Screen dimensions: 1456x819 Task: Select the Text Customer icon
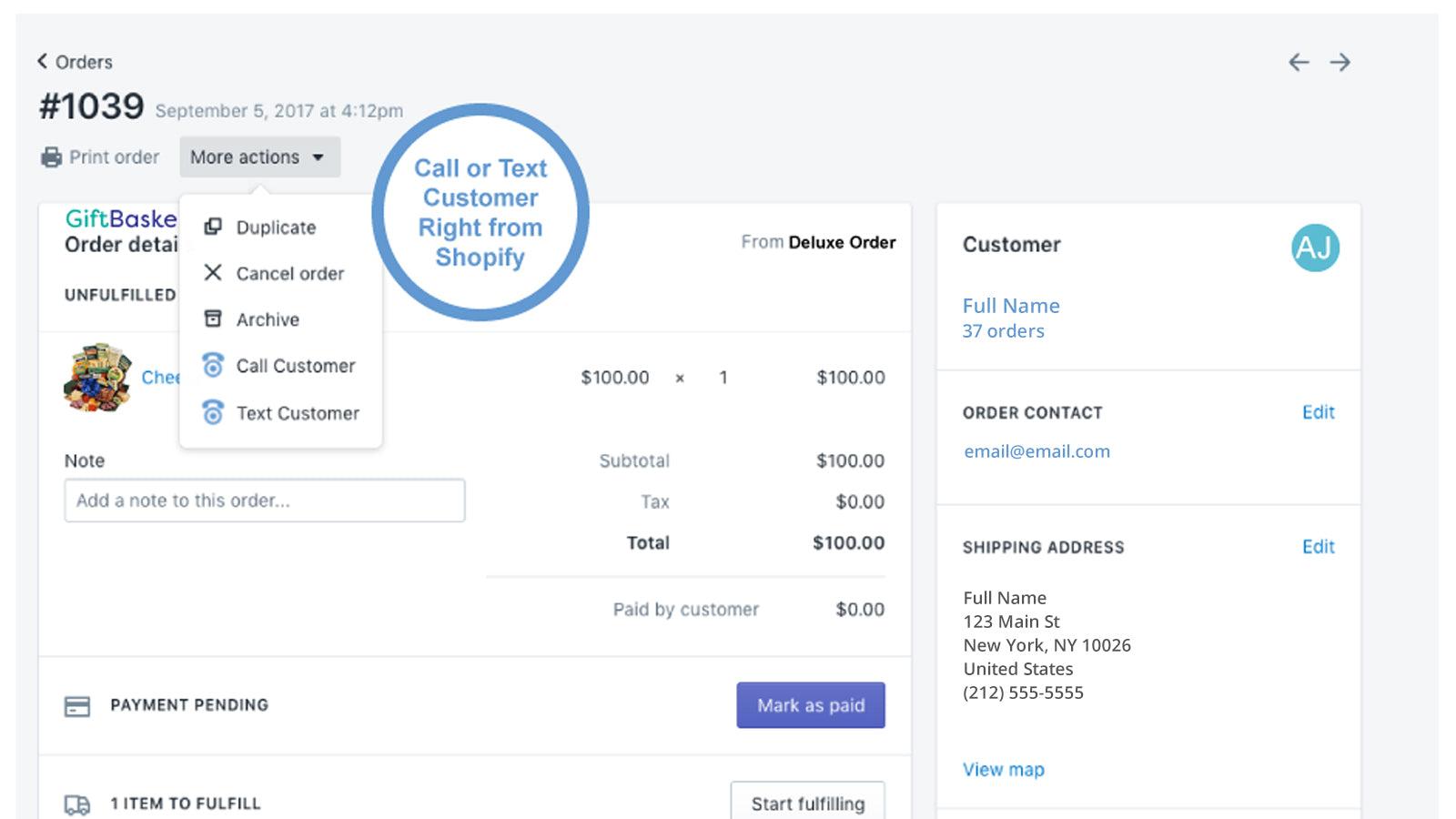[x=213, y=412]
